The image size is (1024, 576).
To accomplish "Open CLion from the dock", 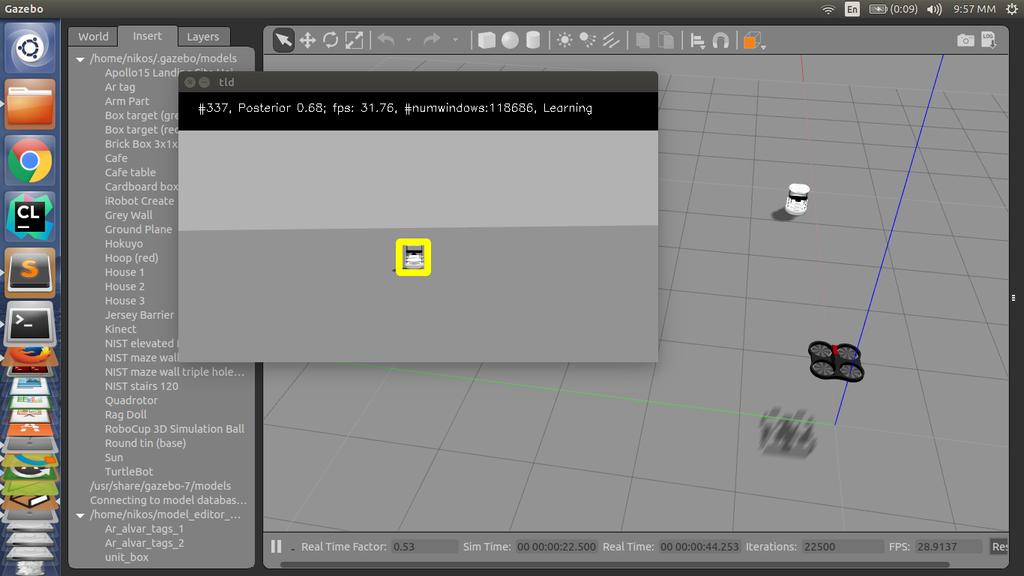I will click(29, 217).
